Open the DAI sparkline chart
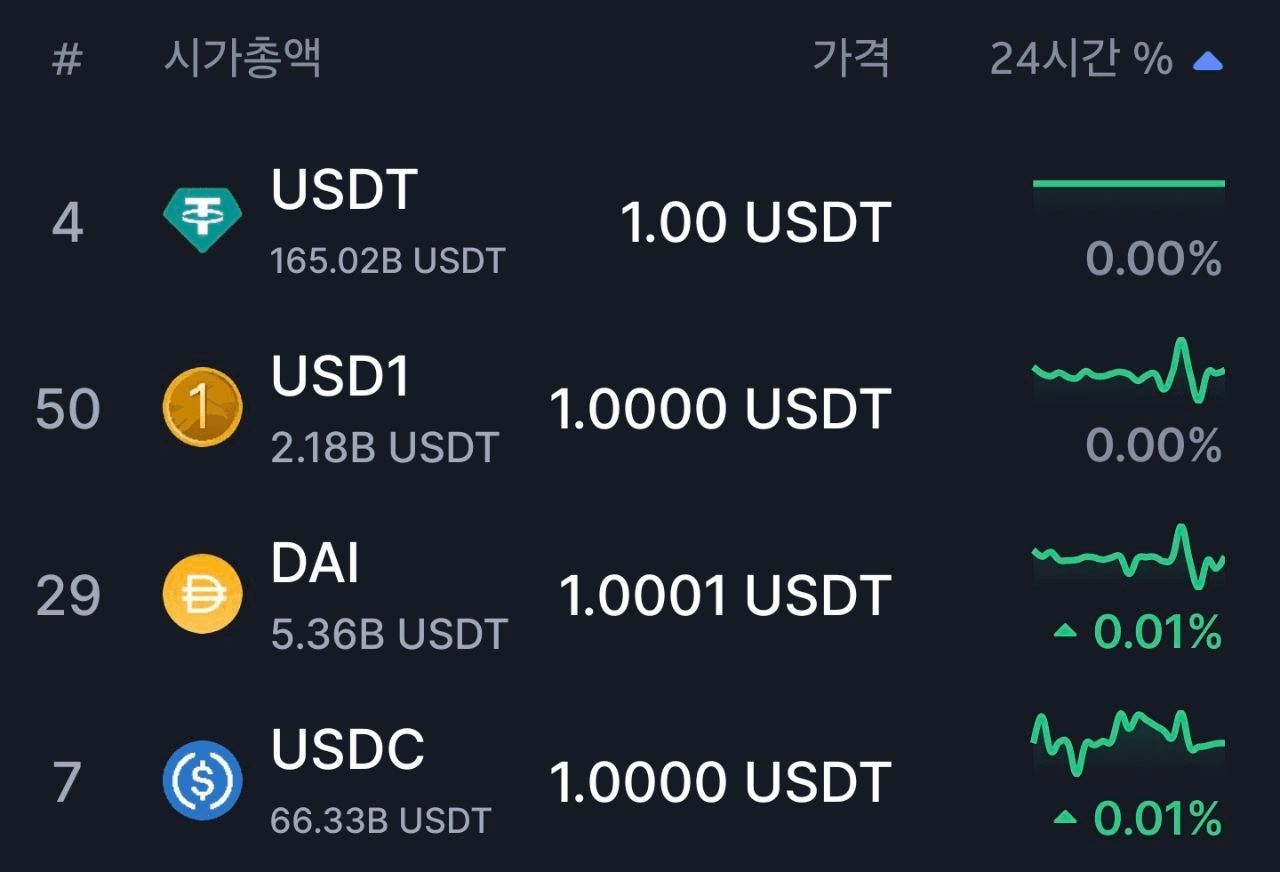The image size is (1280, 872). (1128, 555)
